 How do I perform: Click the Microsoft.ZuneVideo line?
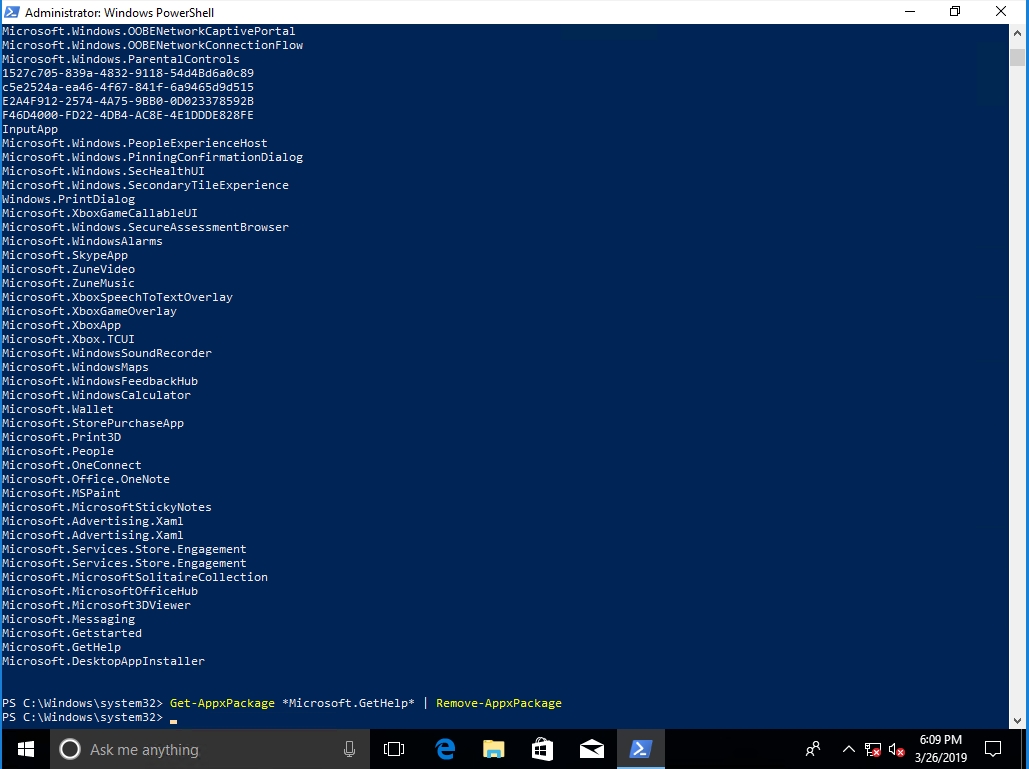coord(69,269)
